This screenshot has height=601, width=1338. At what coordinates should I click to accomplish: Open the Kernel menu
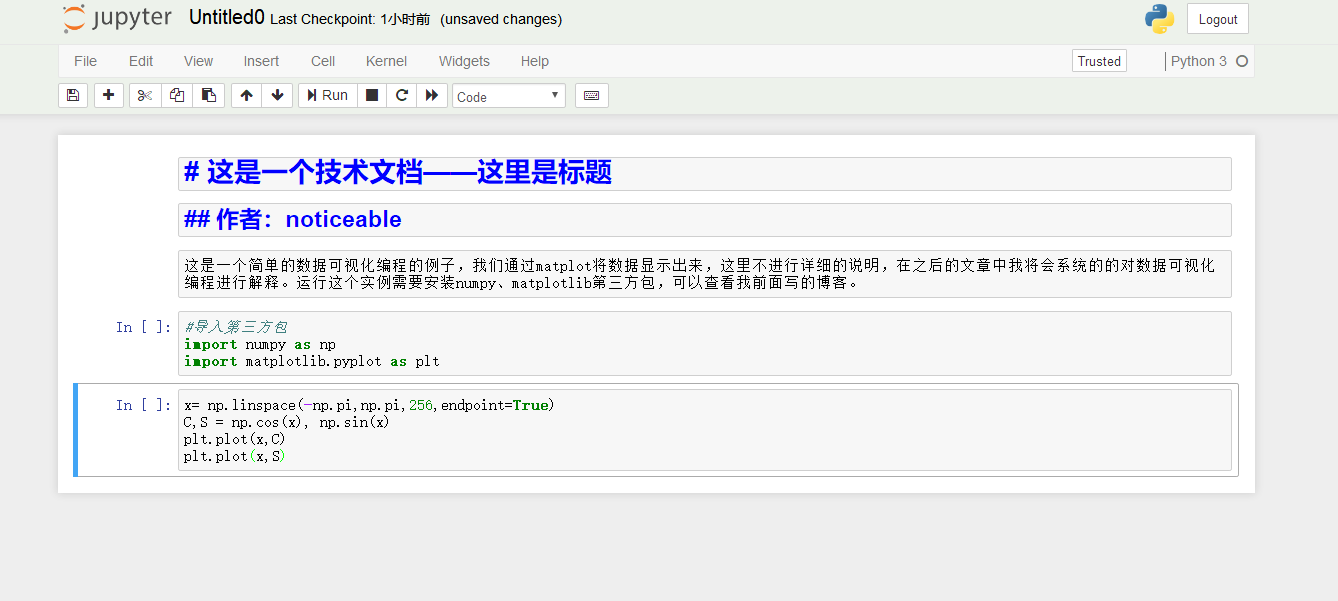coord(386,61)
